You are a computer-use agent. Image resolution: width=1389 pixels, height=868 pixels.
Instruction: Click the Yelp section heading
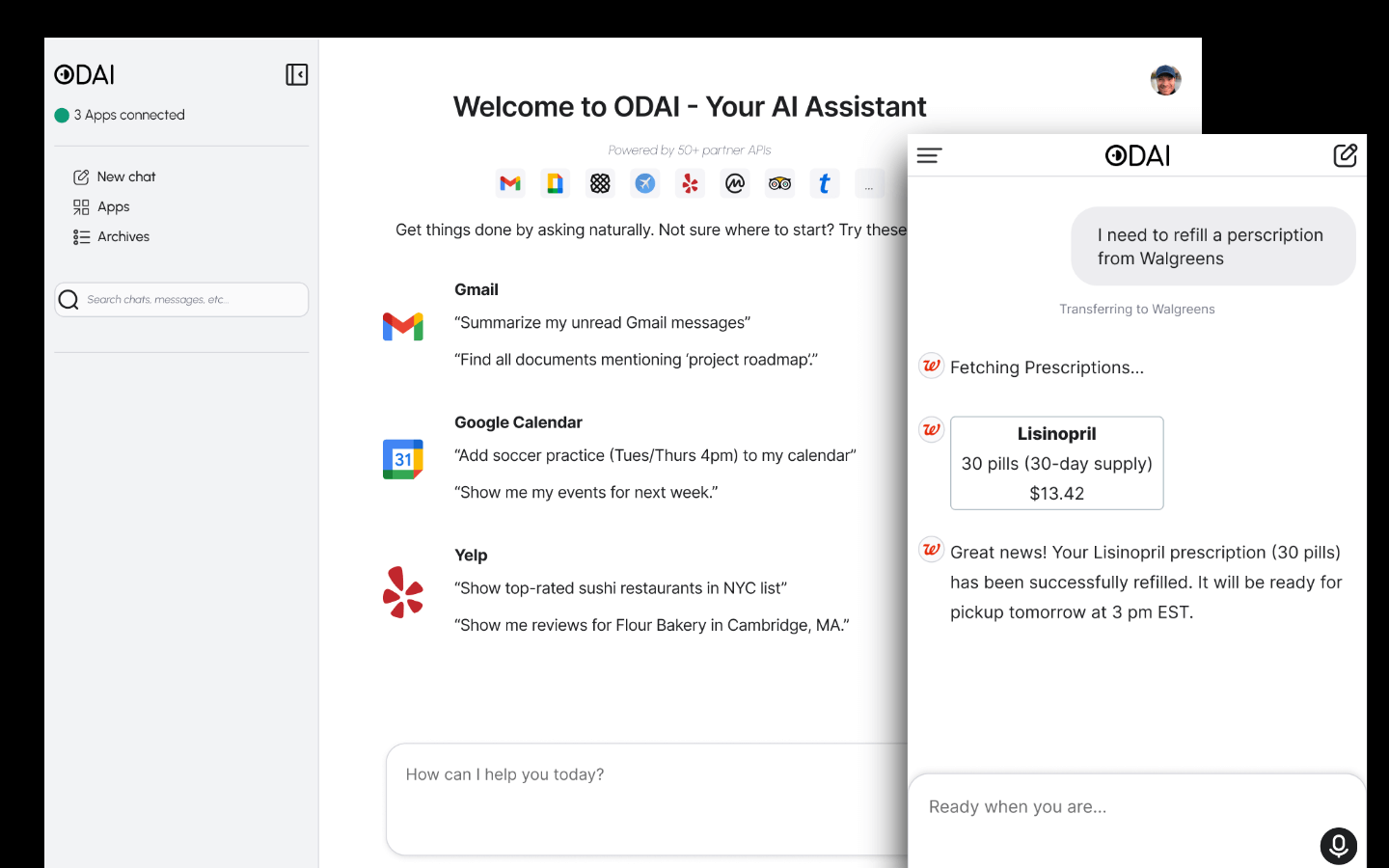pyautogui.click(x=471, y=555)
